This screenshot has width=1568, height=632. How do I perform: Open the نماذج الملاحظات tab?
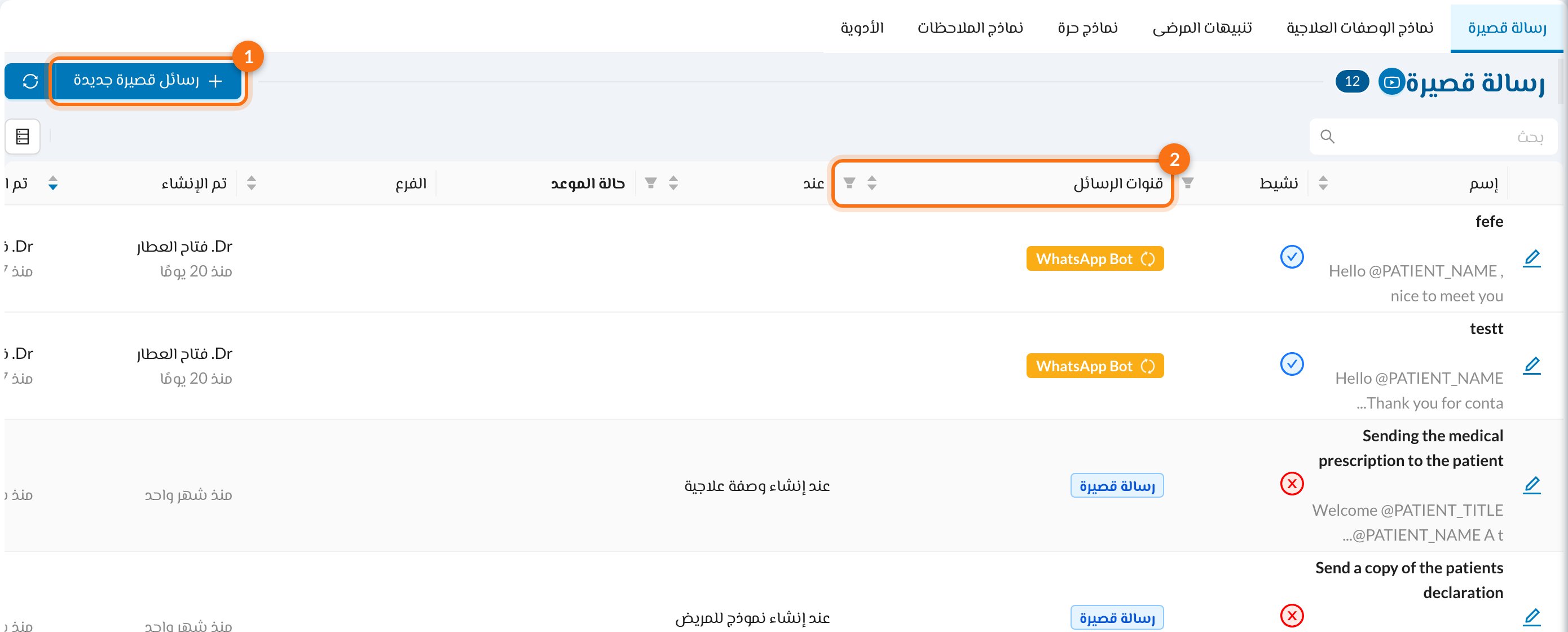(970, 28)
